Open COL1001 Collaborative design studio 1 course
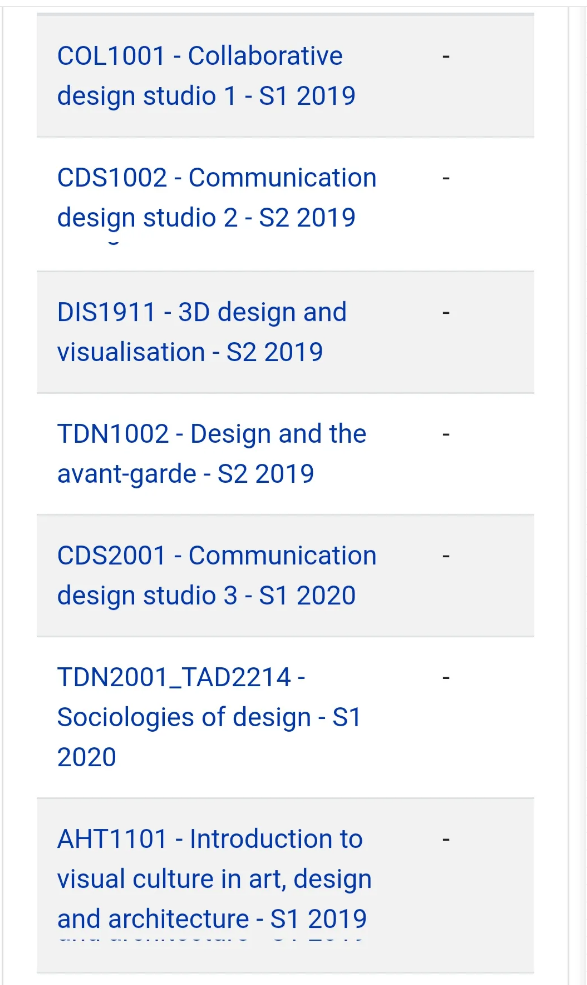This screenshot has height=985, width=587. (x=206, y=75)
